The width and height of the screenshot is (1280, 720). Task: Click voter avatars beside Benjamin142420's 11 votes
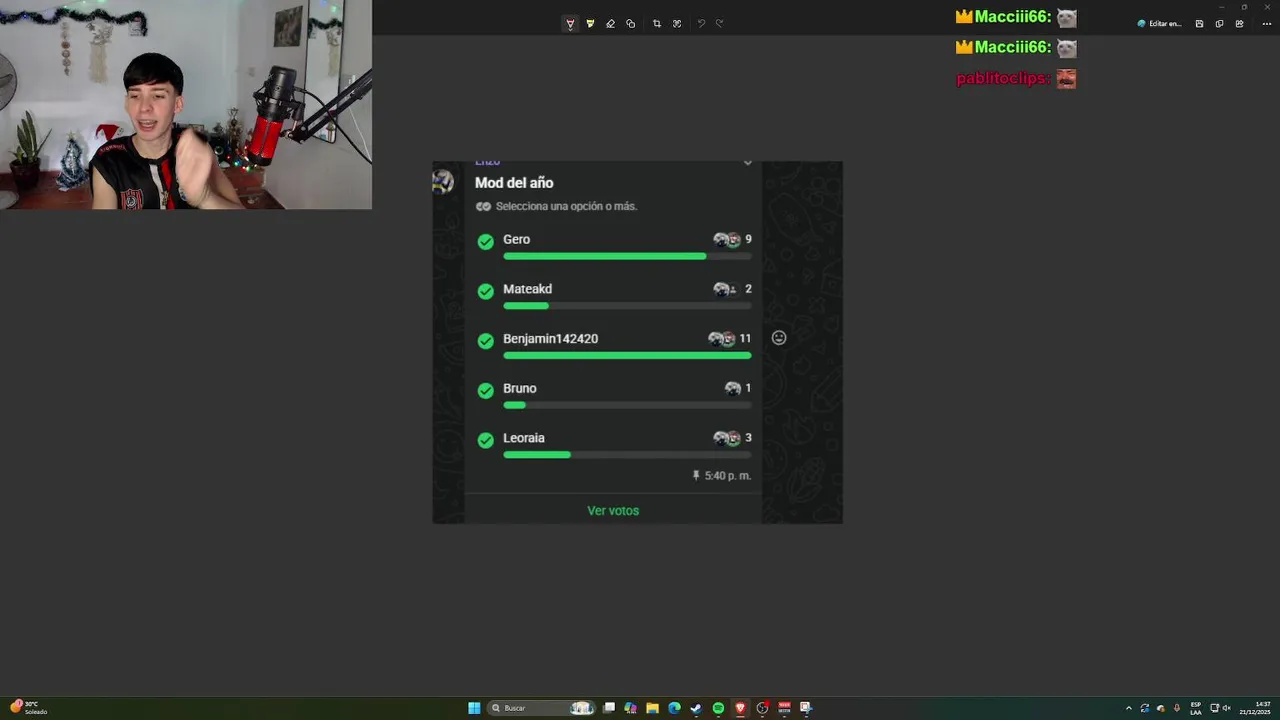[x=722, y=339]
